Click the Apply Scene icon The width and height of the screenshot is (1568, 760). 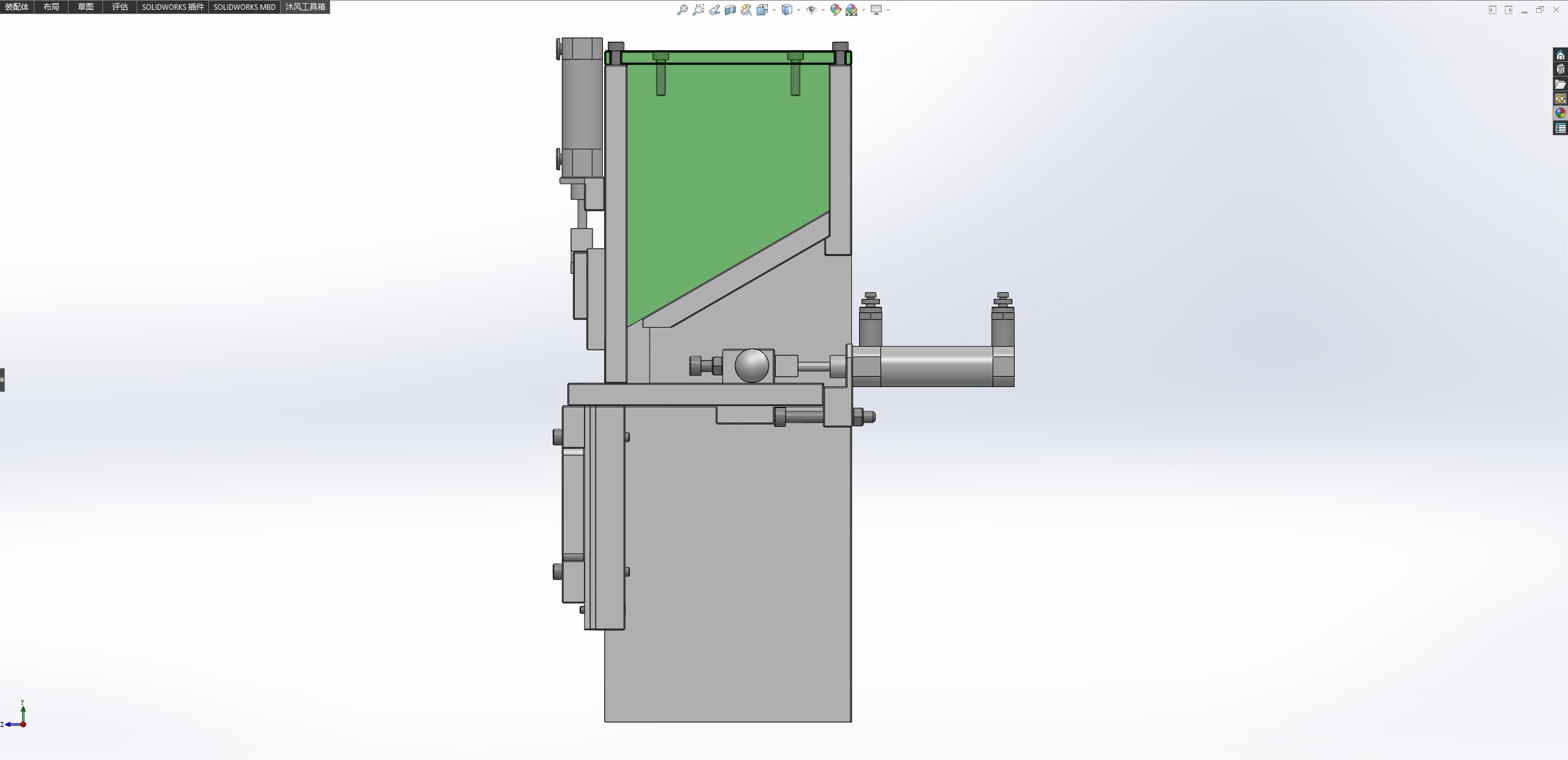coord(852,10)
